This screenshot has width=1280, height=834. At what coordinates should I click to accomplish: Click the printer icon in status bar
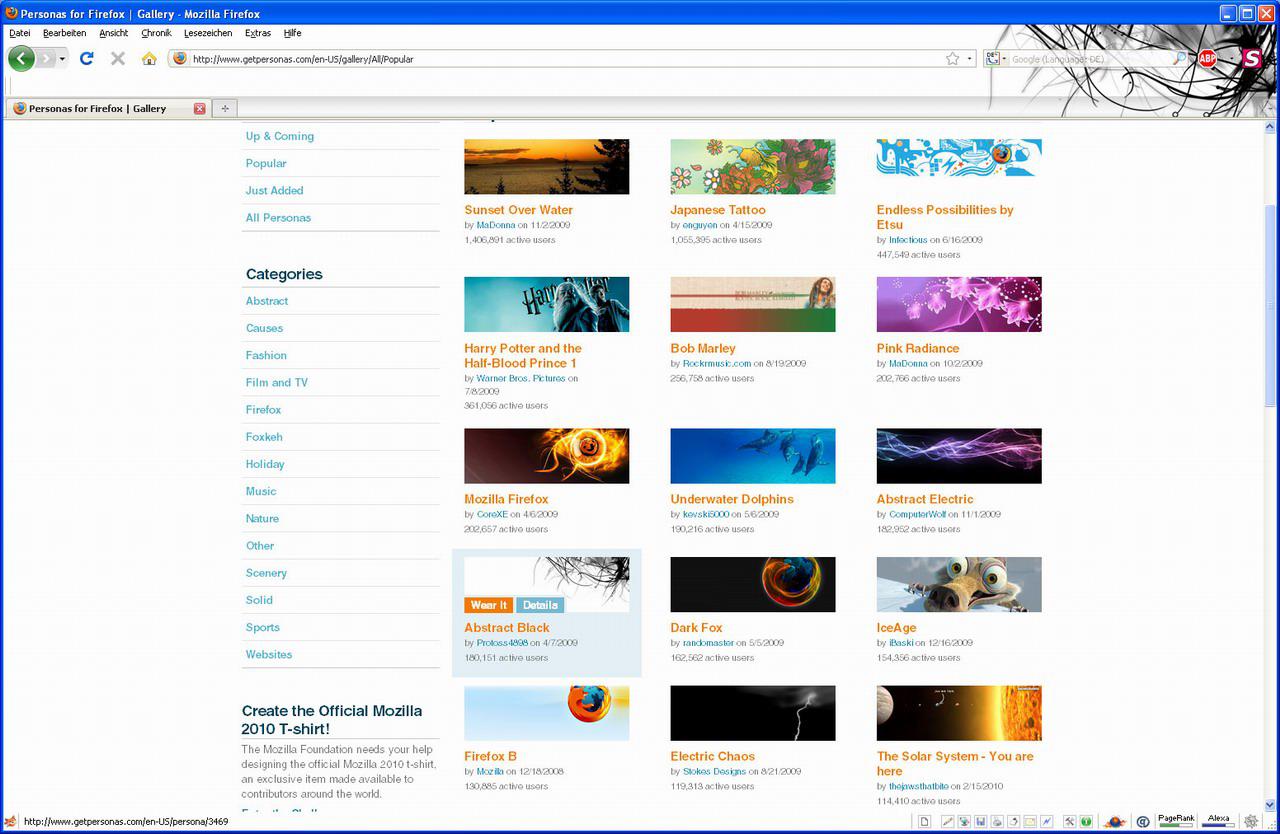pyautogui.click(x=997, y=822)
